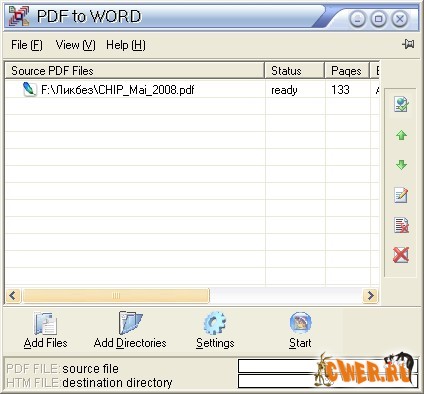Move the file down with the green down arrow
Image resolution: width=424 pixels, height=394 pixels.
pos(401,164)
